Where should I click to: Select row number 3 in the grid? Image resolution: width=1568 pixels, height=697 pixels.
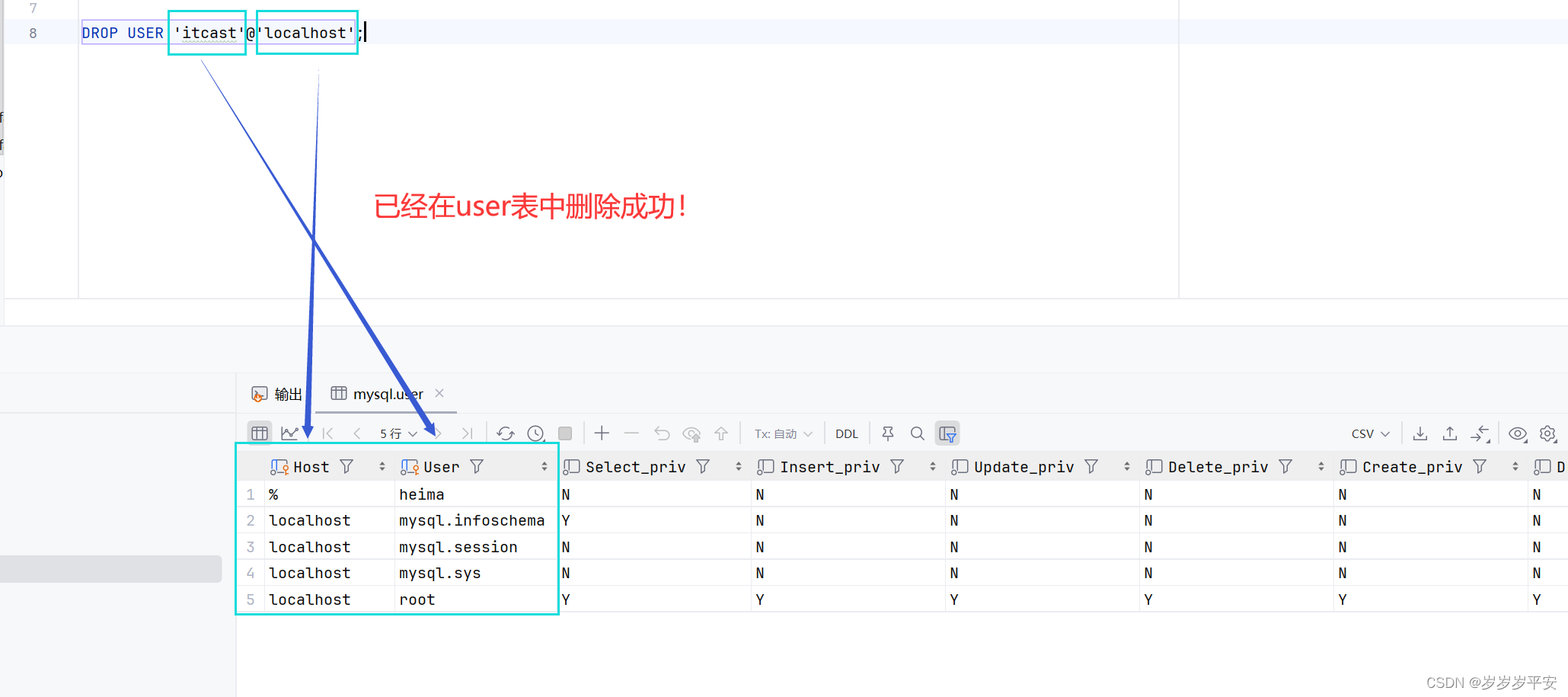coord(251,547)
